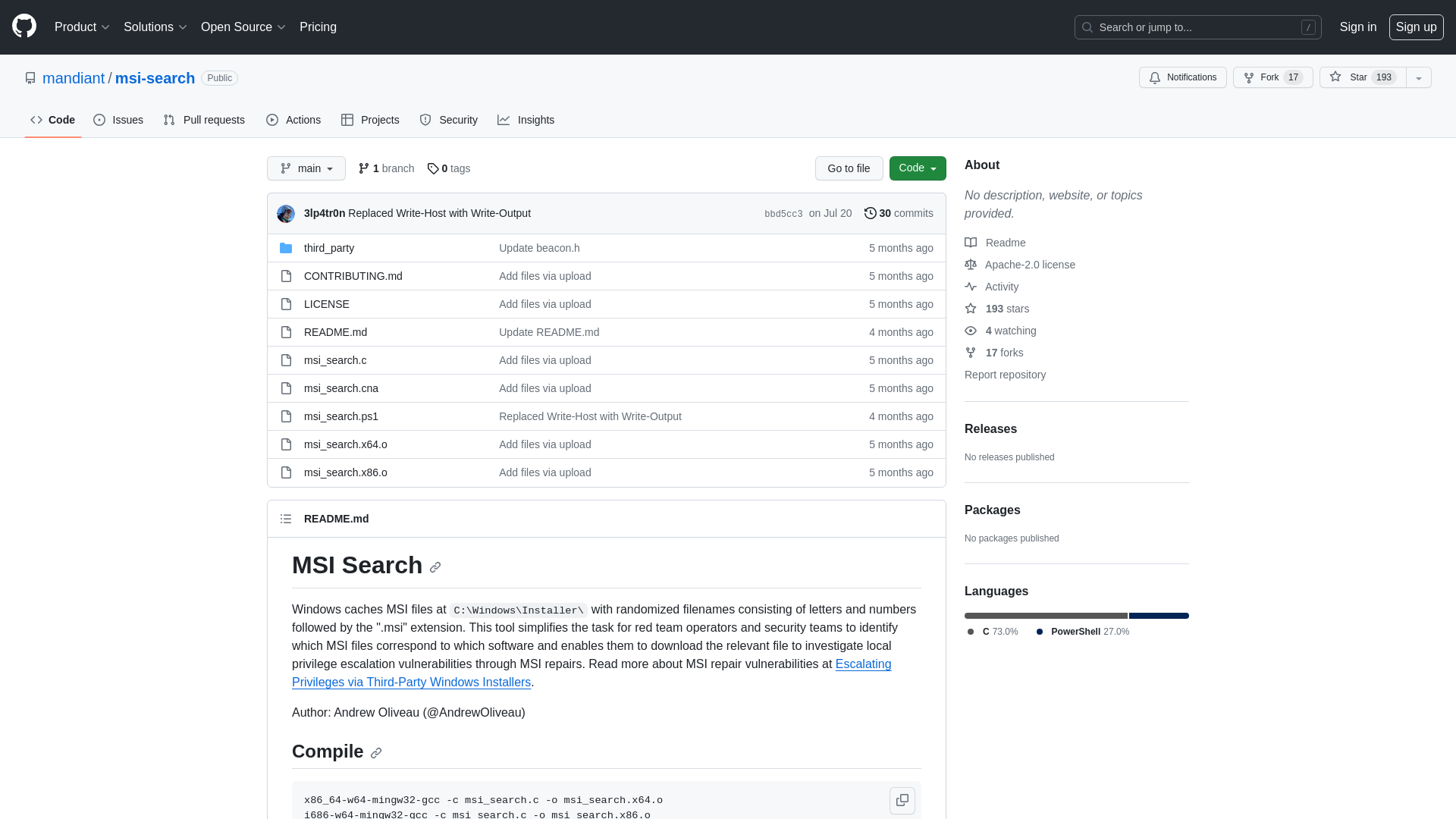Expand the Product menu
This screenshot has width=1456, height=819.
(x=82, y=27)
